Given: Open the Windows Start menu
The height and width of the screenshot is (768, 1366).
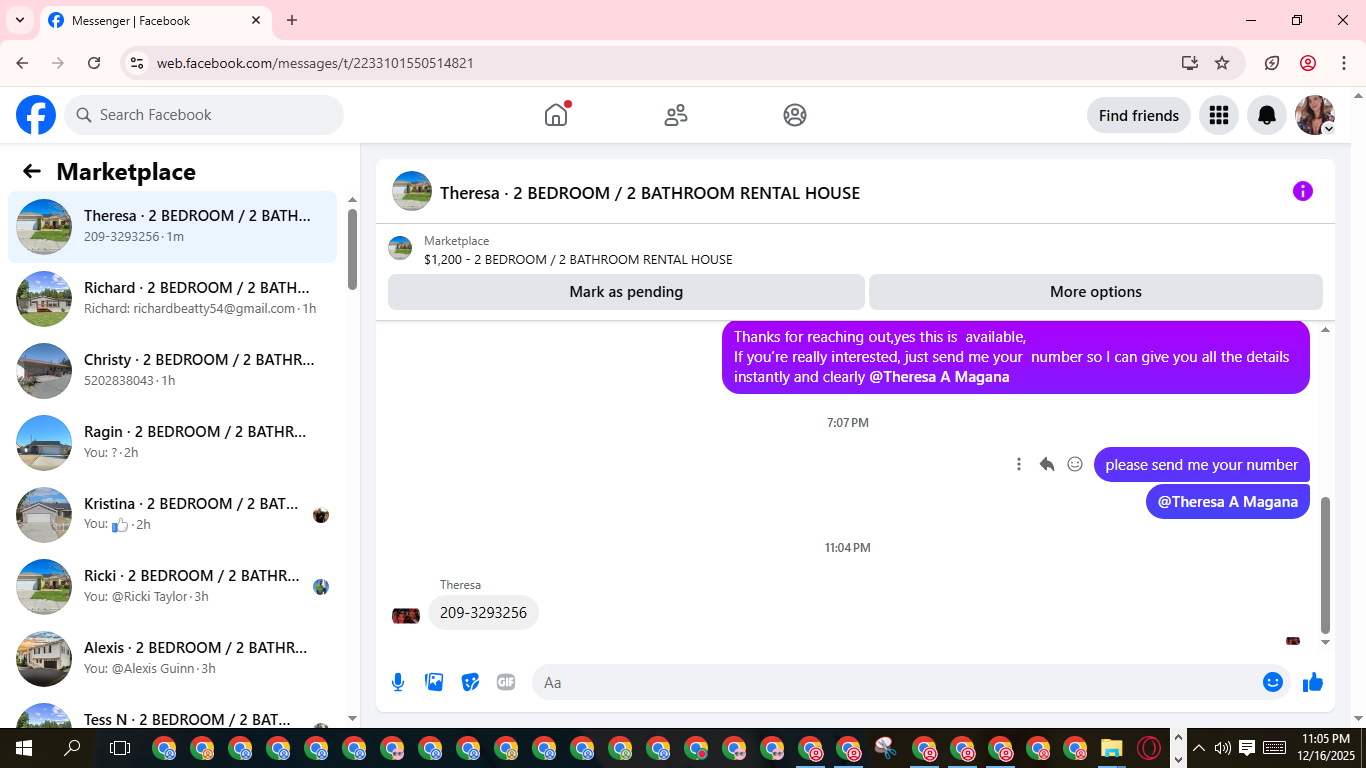Looking at the screenshot, I should click(x=23, y=748).
